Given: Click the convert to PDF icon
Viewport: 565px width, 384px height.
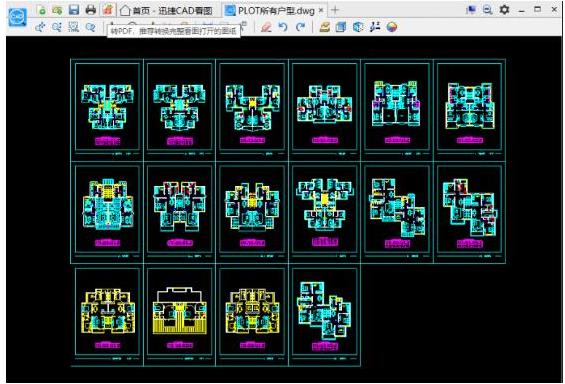Looking at the screenshot, I should pyautogui.click(x=107, y=10).
